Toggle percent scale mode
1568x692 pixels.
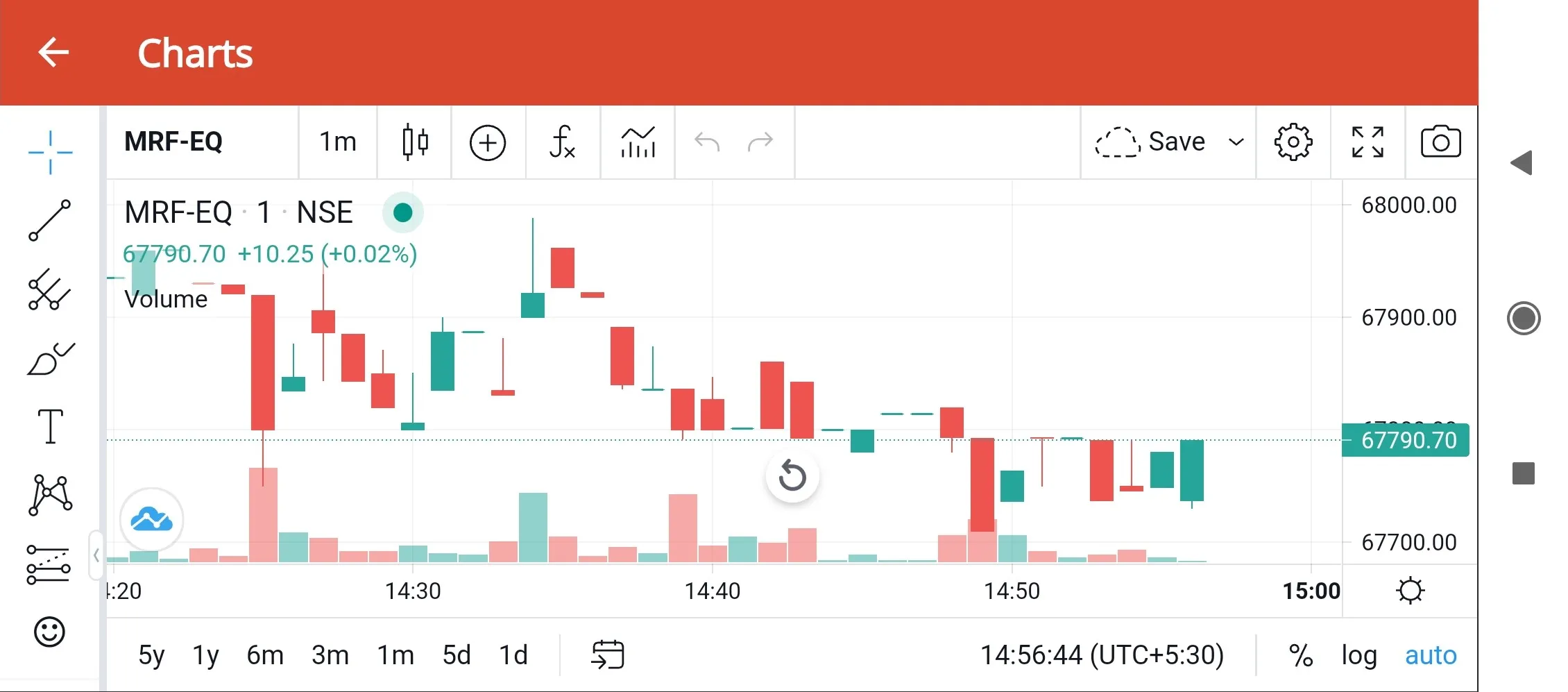(1301, 655)
